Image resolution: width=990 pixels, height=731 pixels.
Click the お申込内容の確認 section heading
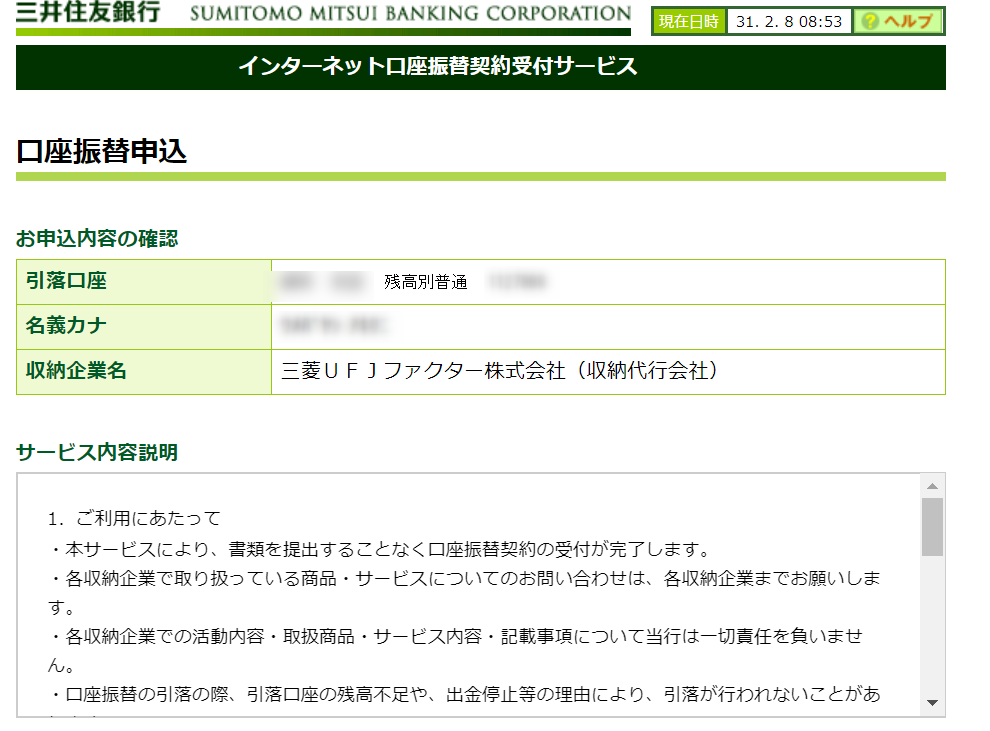point(97,239)
